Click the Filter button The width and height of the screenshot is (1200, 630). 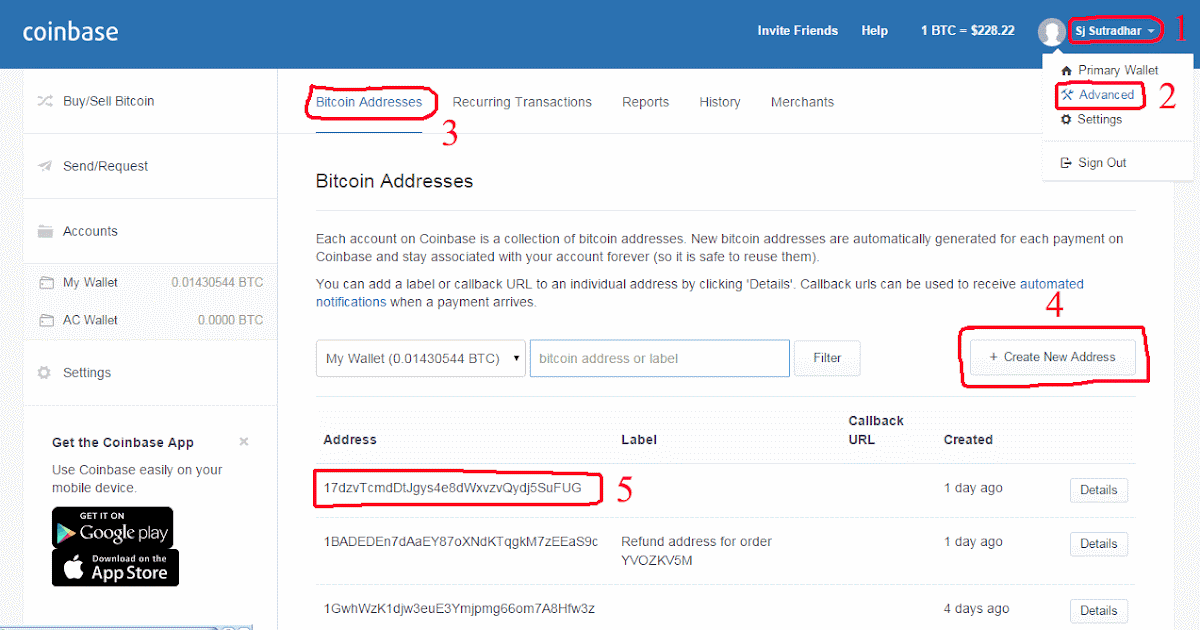(x=827, y=358)
